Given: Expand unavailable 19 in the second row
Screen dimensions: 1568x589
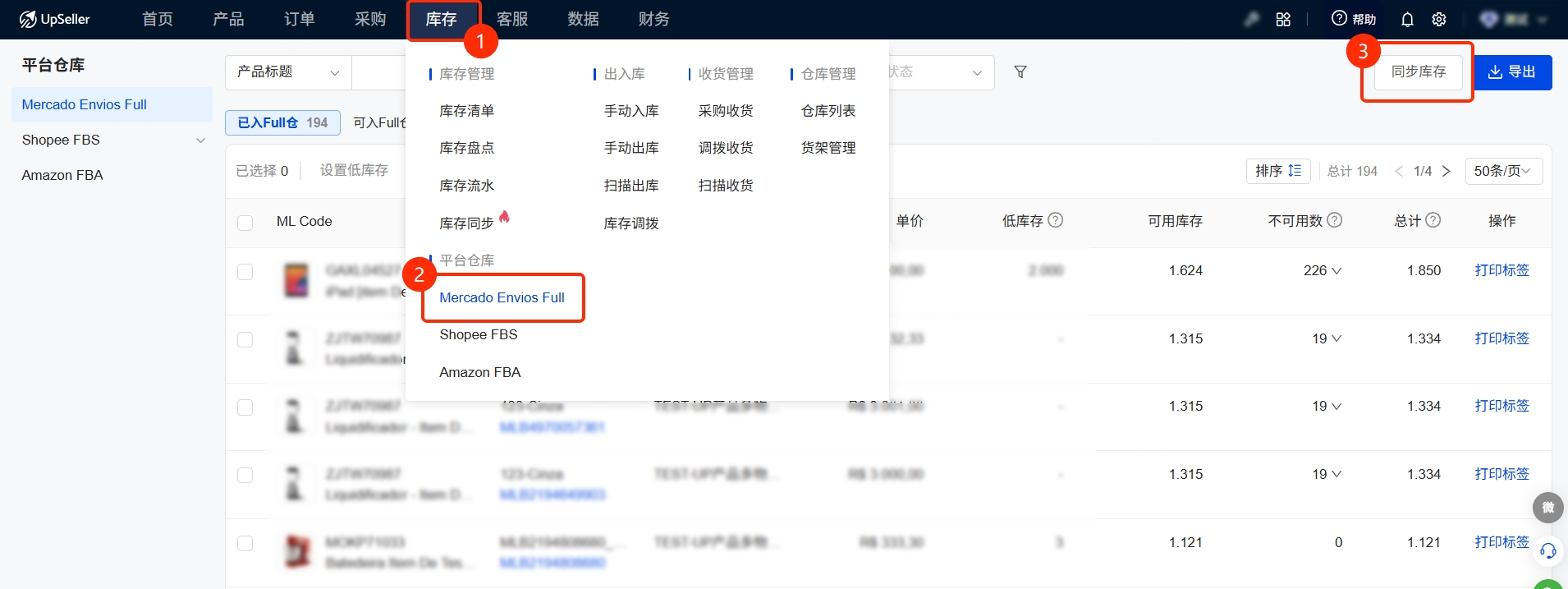Looking at the screenshot, I should [1336, 338].
